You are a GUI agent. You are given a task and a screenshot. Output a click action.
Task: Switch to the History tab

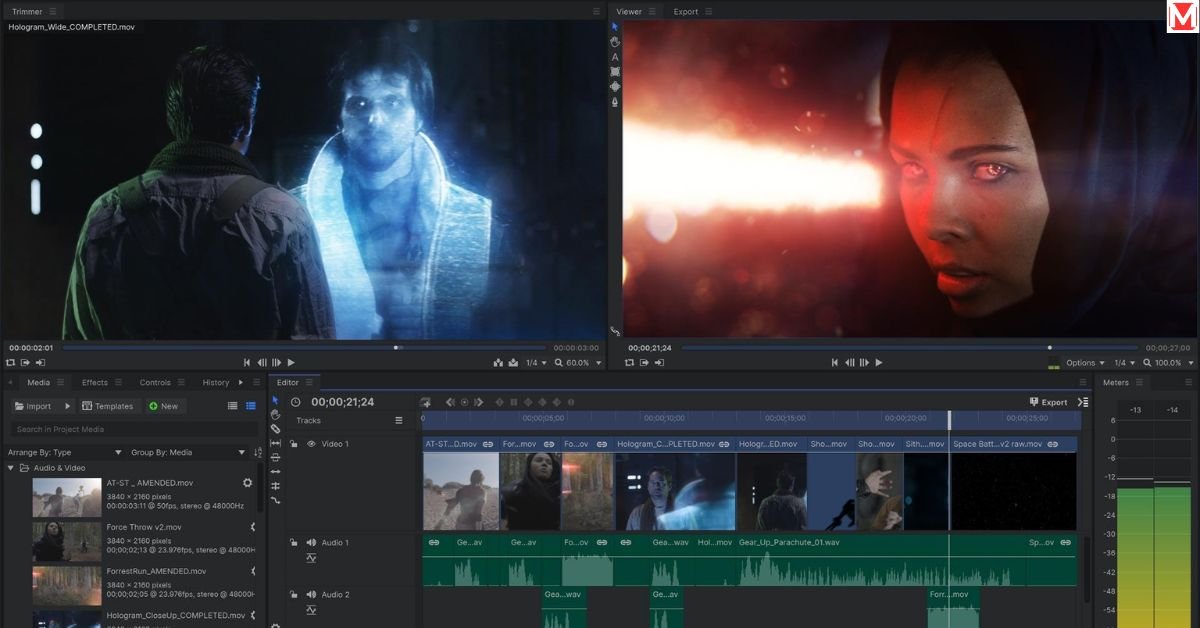coord(216,382)
